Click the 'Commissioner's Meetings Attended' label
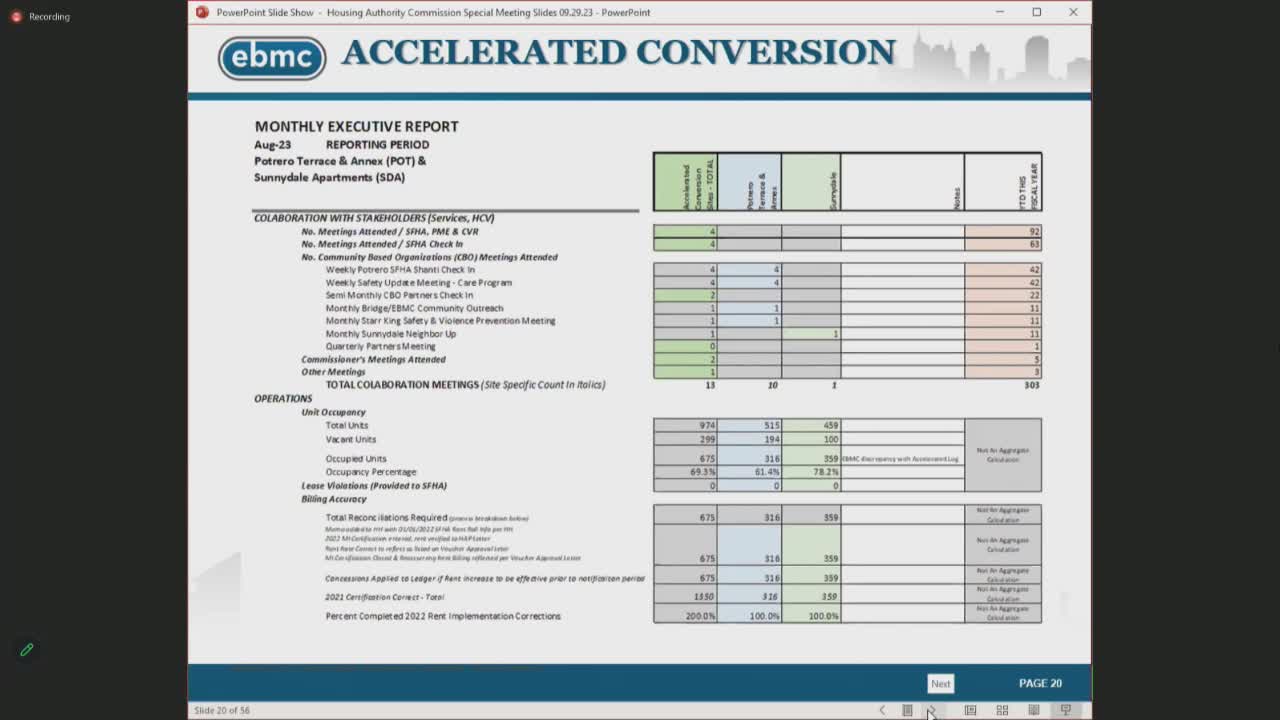Screen dimensions: 1280x720 coord(373,360)
